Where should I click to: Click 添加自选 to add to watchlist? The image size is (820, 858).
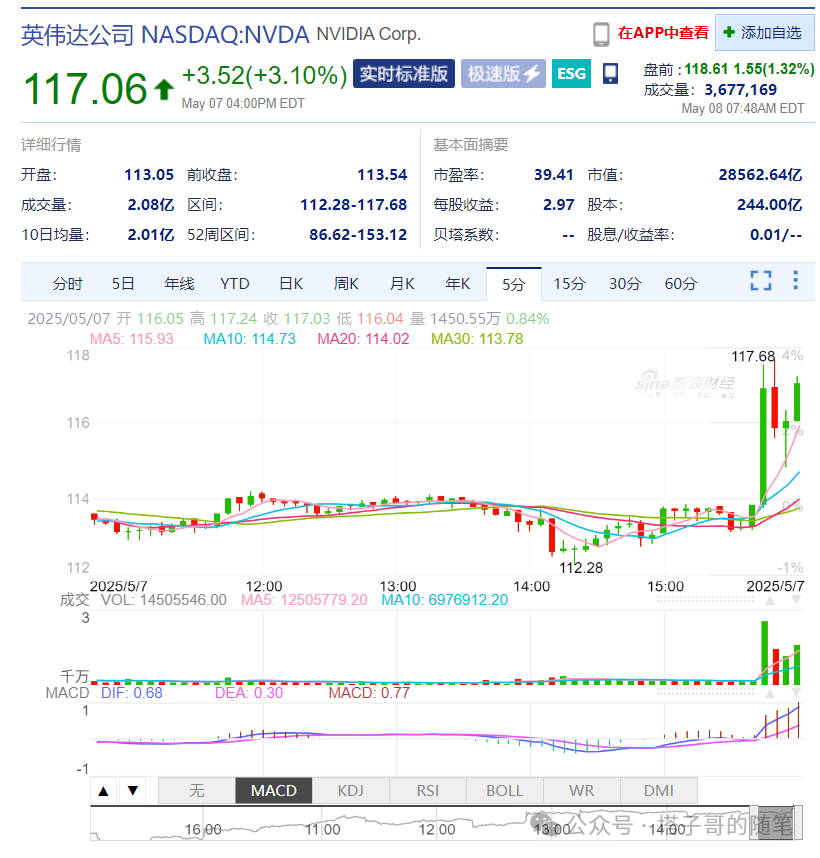(764, 33)
